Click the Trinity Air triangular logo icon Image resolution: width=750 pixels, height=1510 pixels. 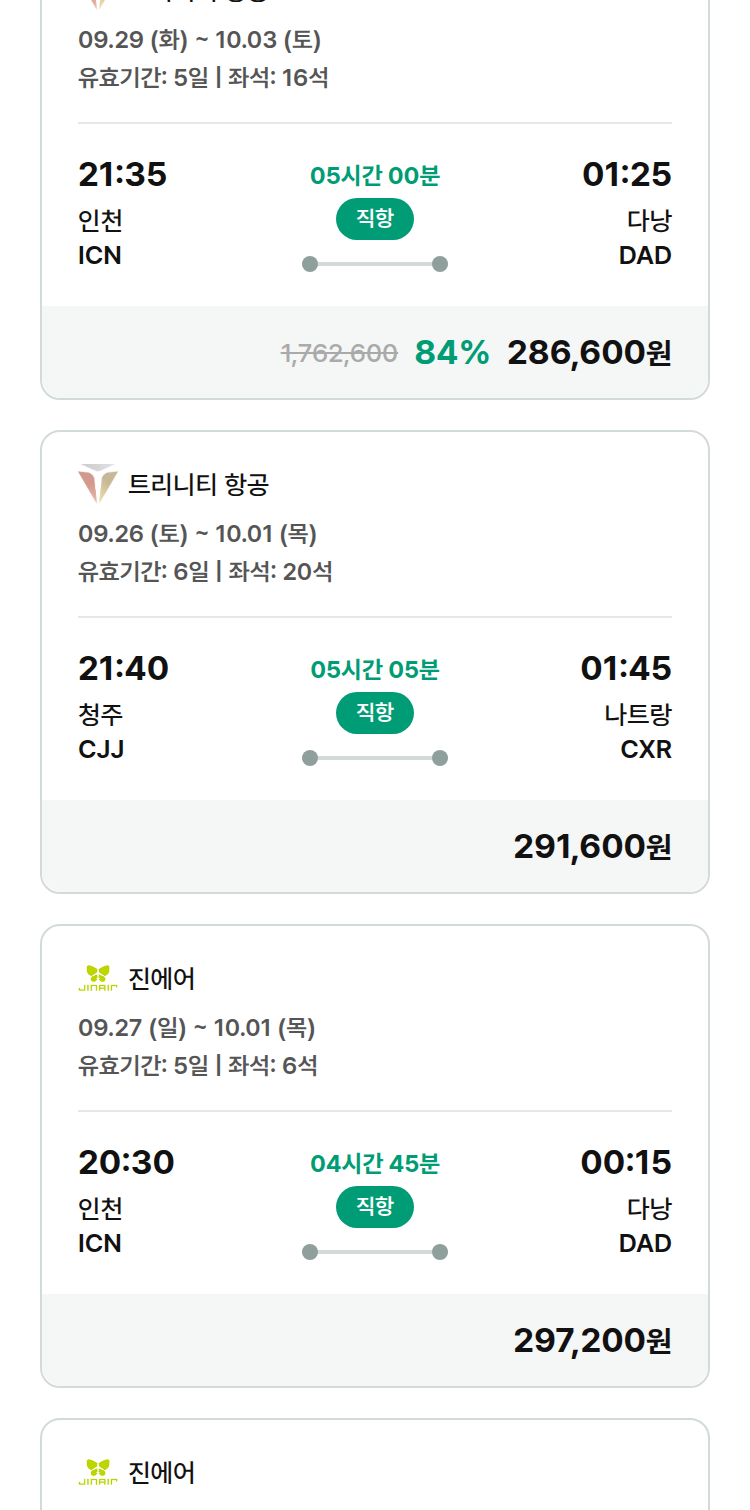pyautogui.click(x=98, y=485)
